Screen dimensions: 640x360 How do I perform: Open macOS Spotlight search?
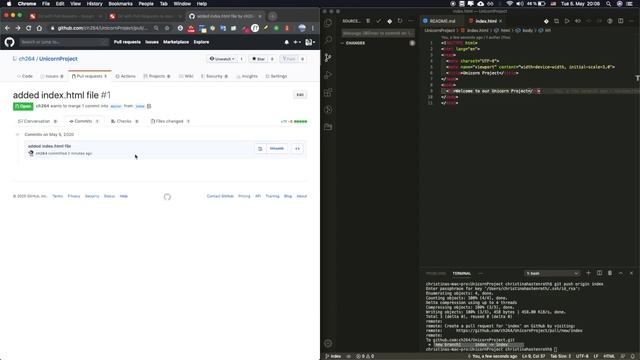(x=608, y=4)
